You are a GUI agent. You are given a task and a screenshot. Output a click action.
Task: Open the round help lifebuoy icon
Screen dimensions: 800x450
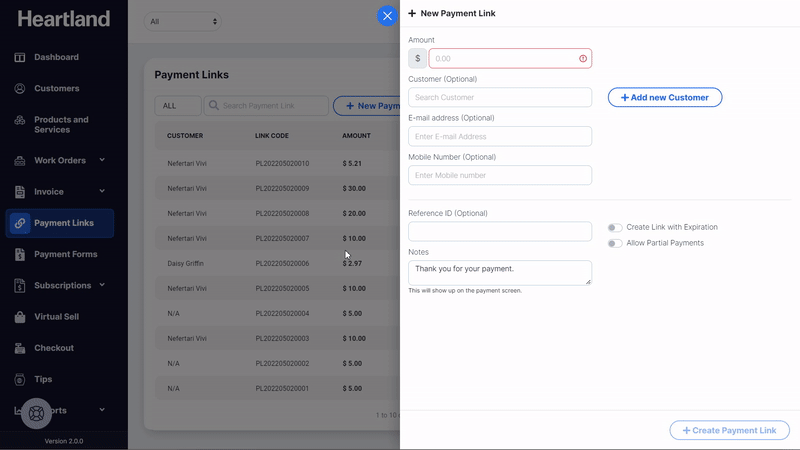37,412
